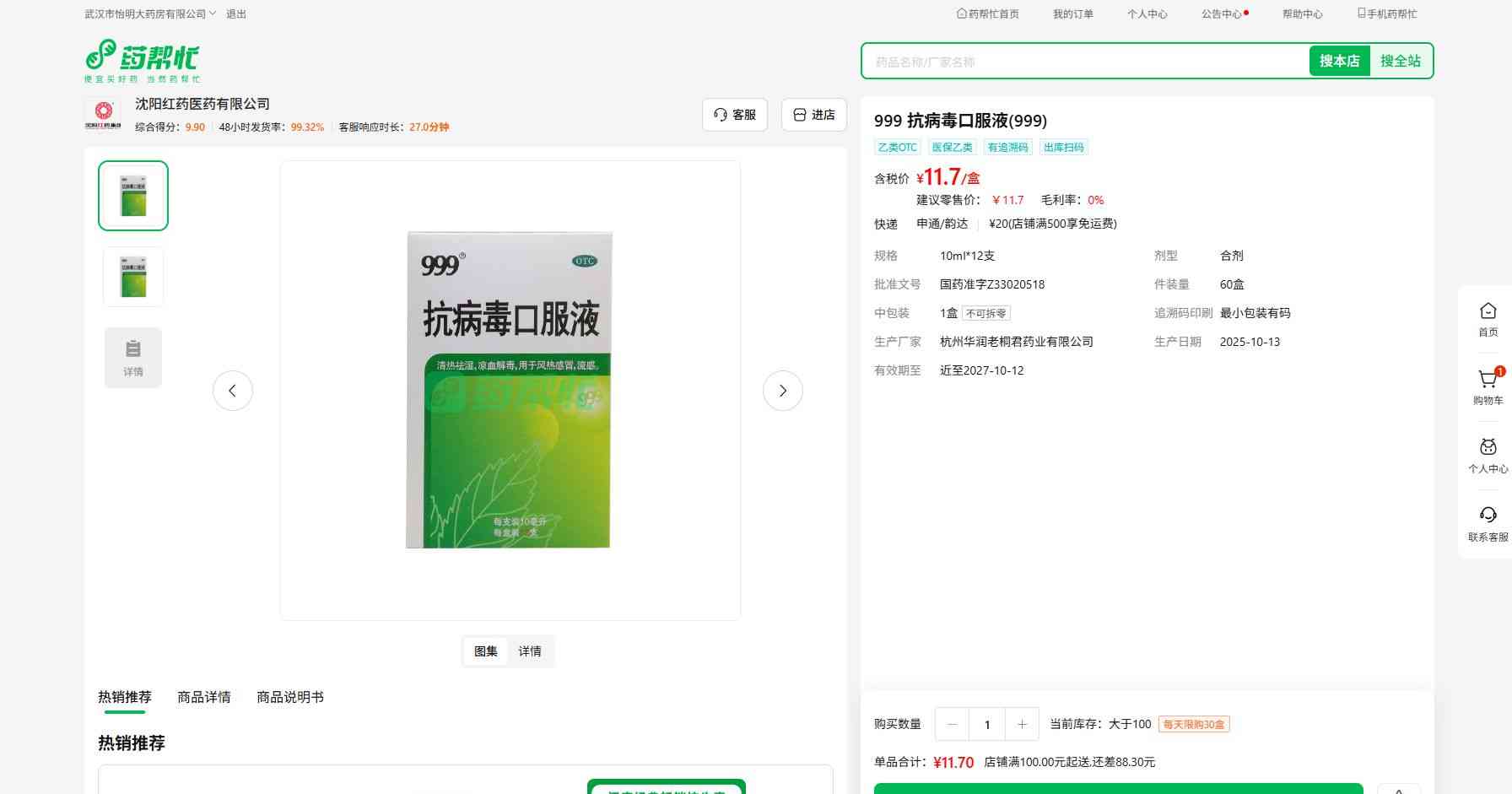1512x794 pixels.
Task: Open the 详情 icon under thumbnails
Action: click(133, 358)
